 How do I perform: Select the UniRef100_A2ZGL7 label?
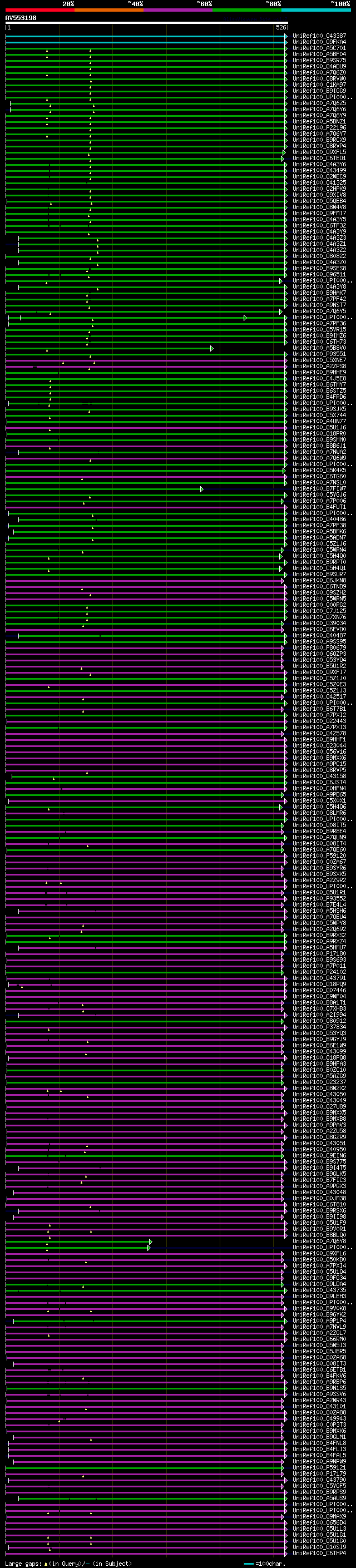pos(319,1332)
